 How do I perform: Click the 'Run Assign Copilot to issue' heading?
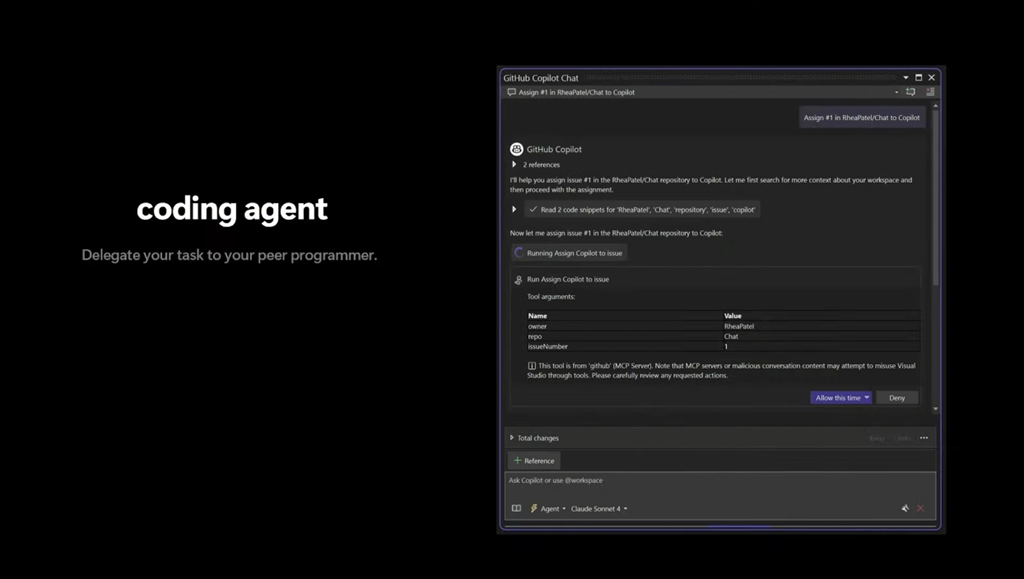[568, 279]
